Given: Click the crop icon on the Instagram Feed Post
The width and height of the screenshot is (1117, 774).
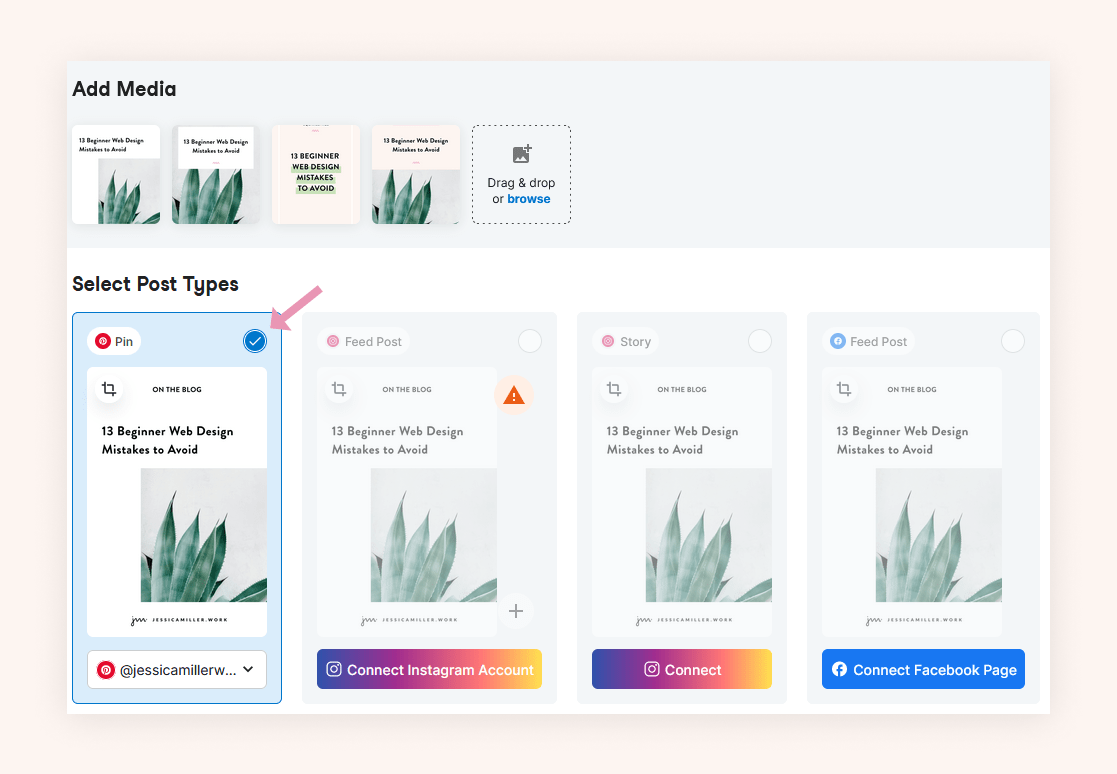Looking at the screenshot, I should click(339, 389).
